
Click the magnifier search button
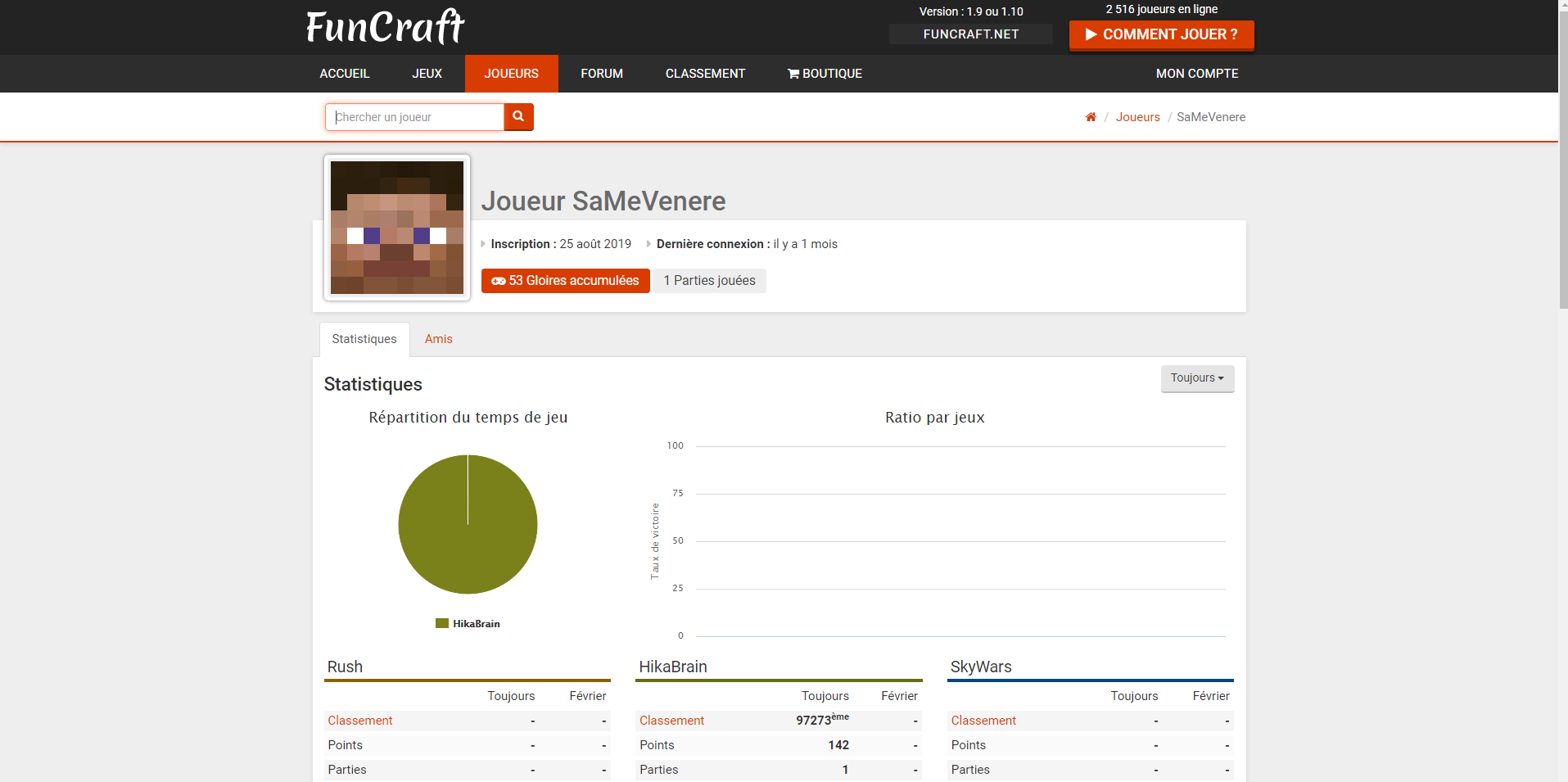518,117
